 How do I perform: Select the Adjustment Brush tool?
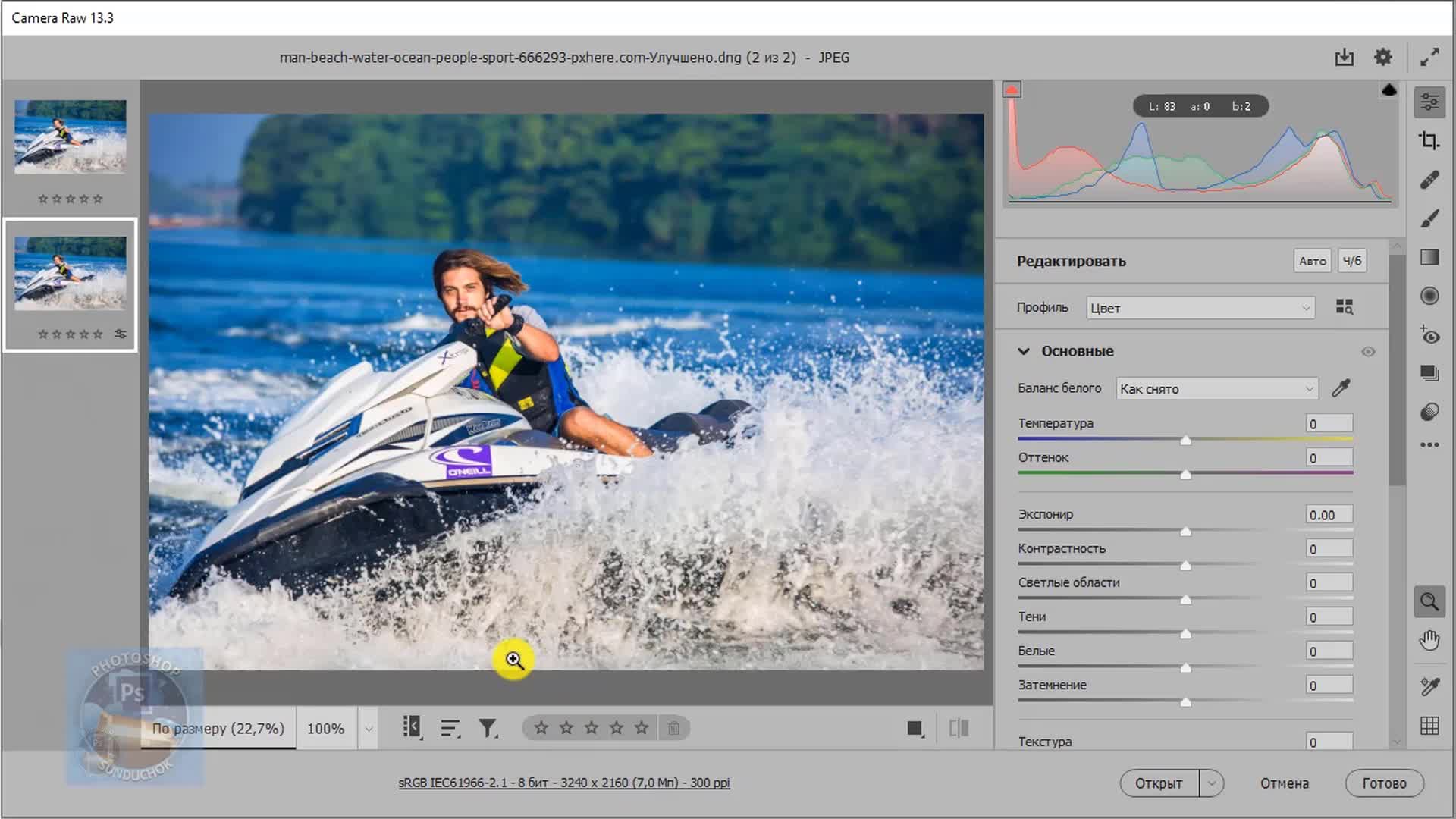[1429, 219]
